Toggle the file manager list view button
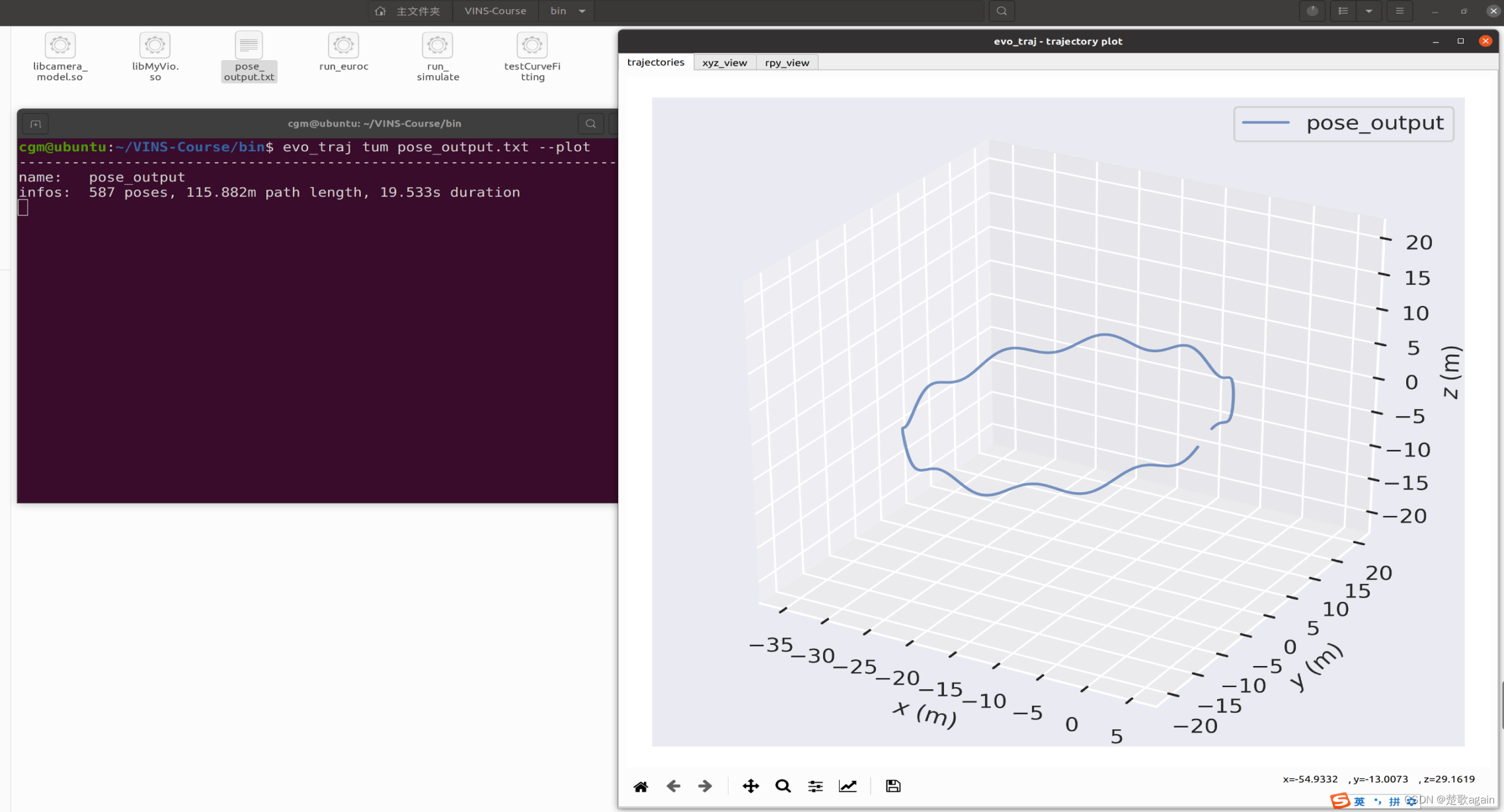This screenshot has height=812, width=1504. point(1343,11)
